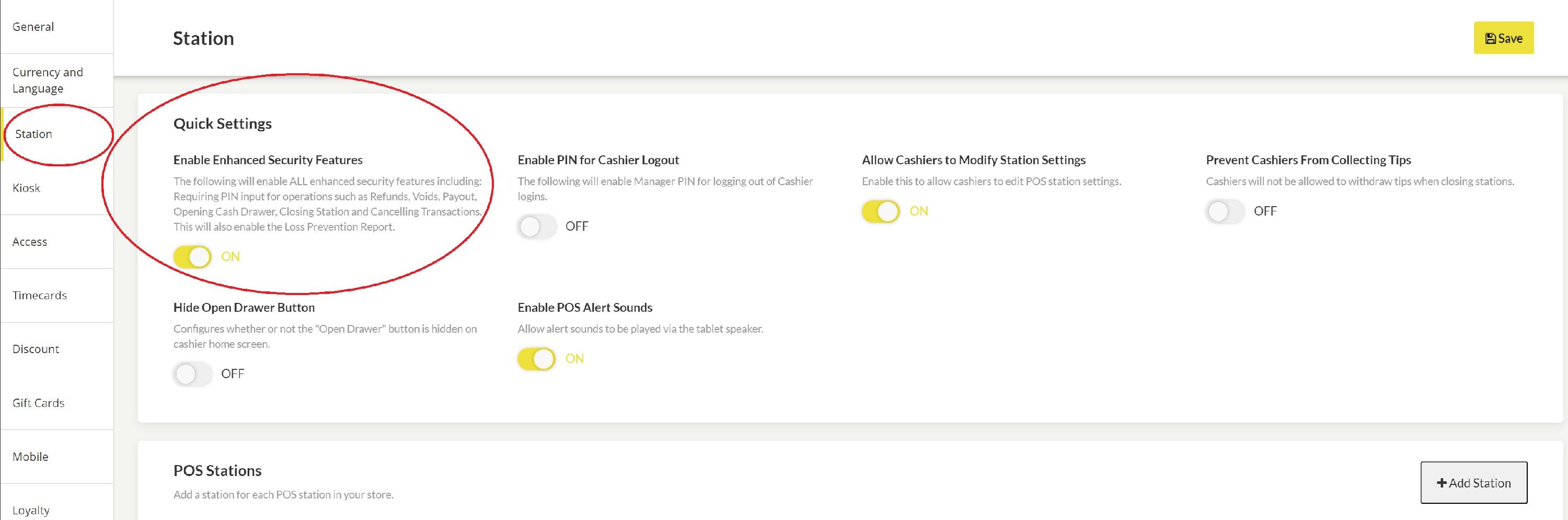Enable PIN for Cashier Logout toggle

click(x=537, y=227)
